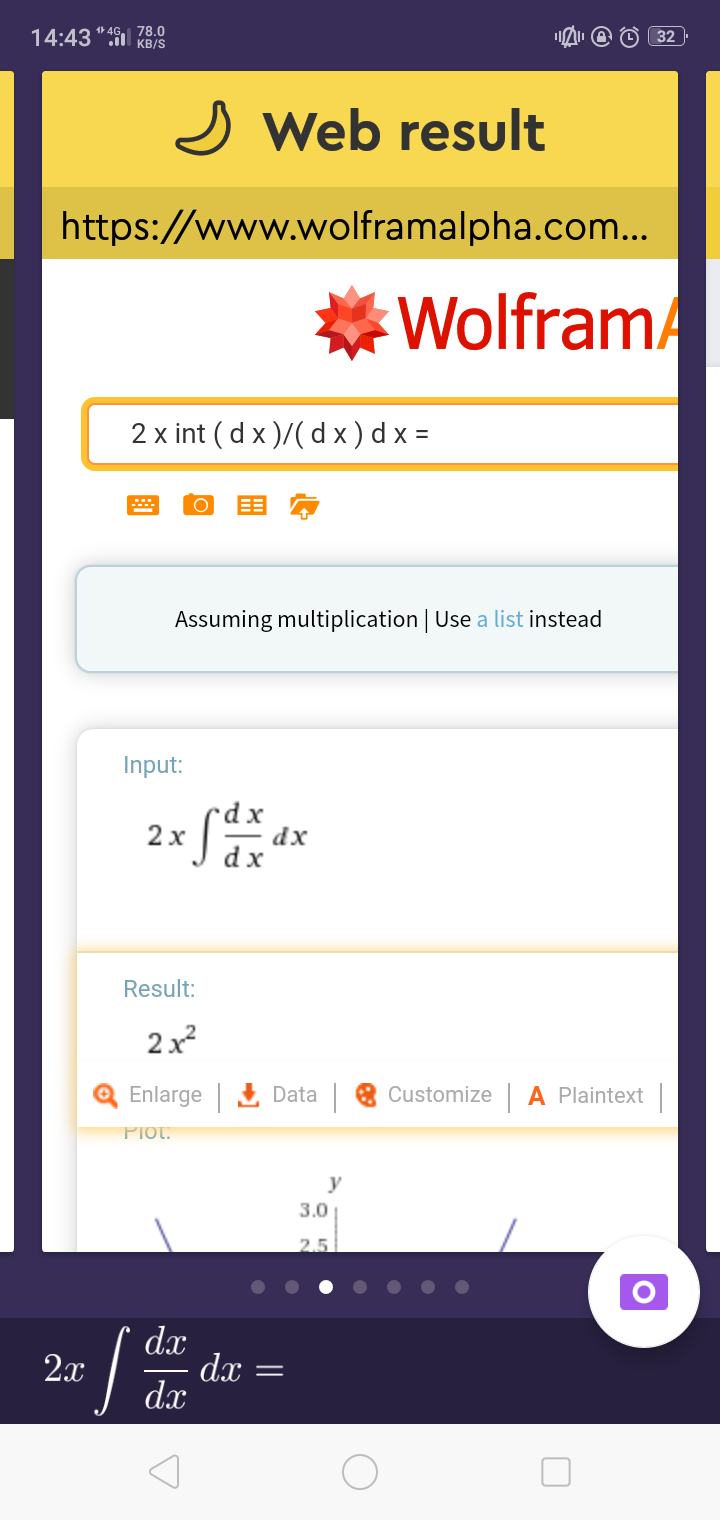Tap the orange camera image-input icon
Image resolution: width=720 pixels, height=1520 pixels.
[x=198, y=506]
